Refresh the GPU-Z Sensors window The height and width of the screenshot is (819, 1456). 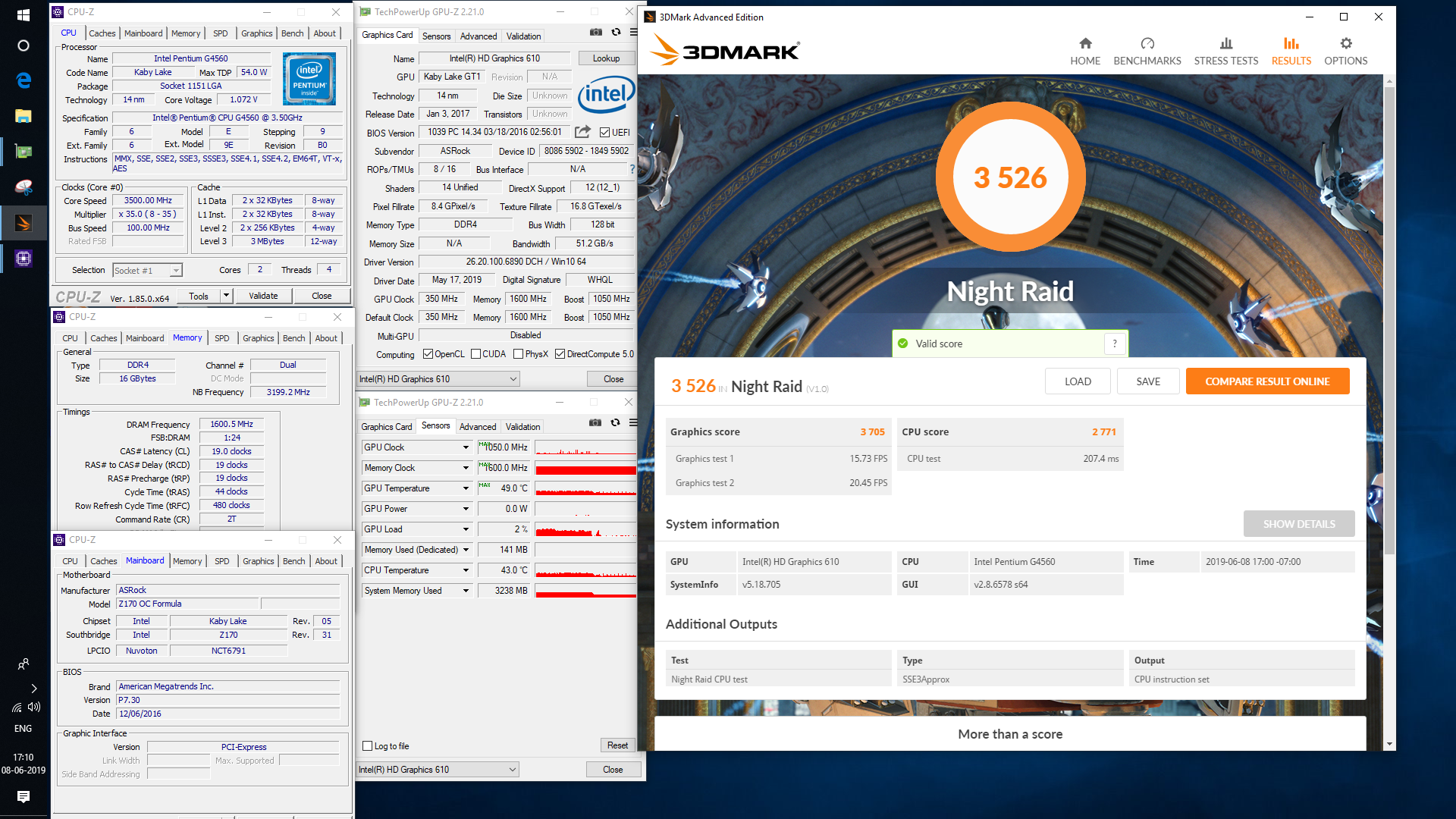[615, 422]
